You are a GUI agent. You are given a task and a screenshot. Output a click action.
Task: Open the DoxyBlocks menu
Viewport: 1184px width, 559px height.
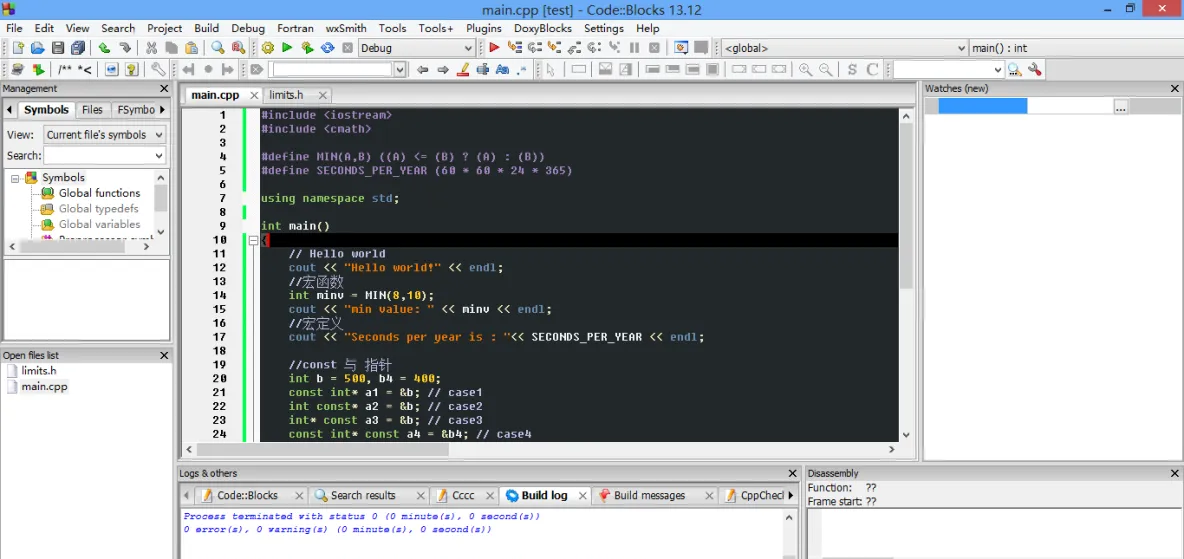543,28
